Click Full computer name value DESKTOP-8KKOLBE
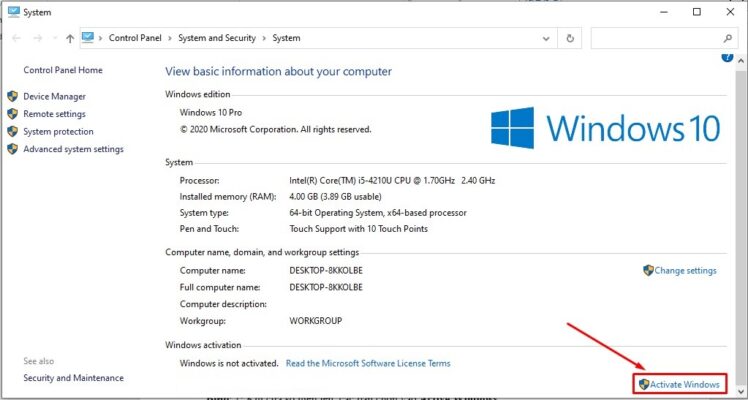This screenshot has width=748, height=400. (x=326, y=287)
